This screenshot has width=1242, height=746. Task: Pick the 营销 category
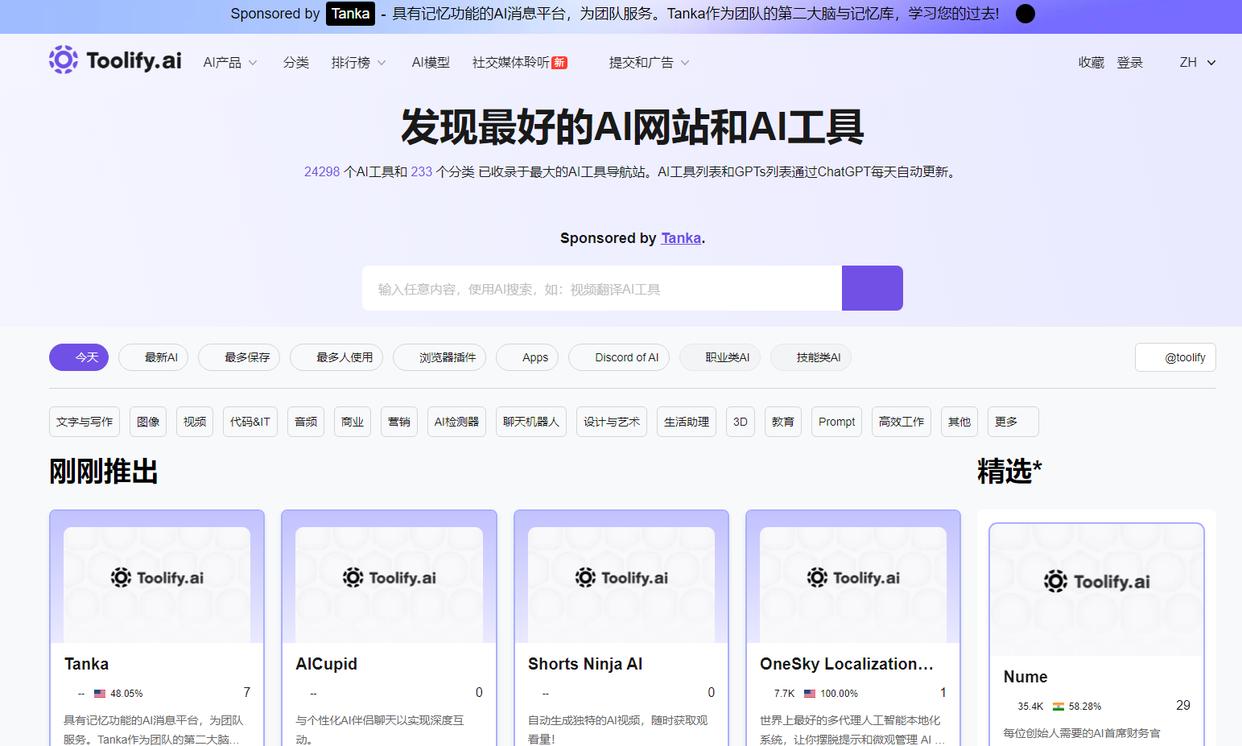coord(399,422)
